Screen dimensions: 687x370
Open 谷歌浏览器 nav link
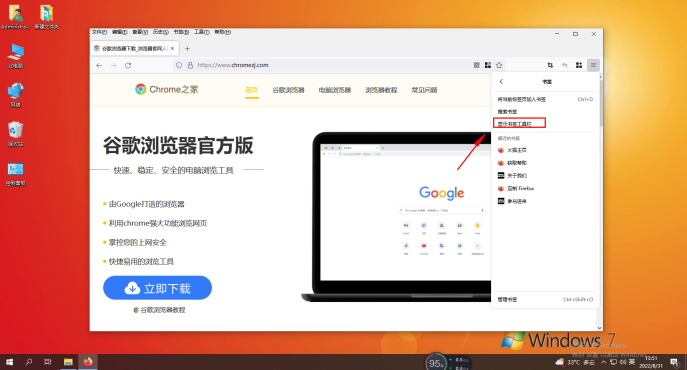tap(288, 90)
